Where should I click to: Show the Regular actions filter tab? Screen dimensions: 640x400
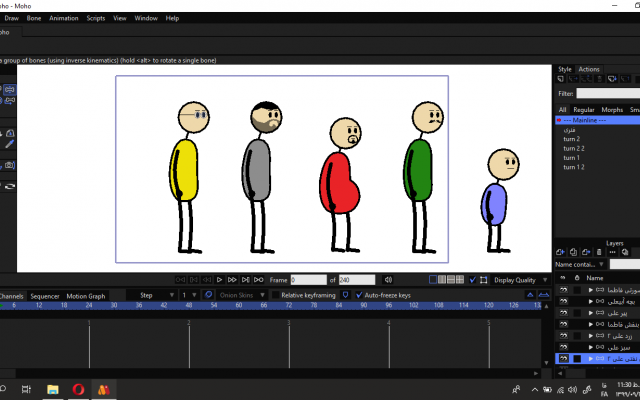click(584, 109)
